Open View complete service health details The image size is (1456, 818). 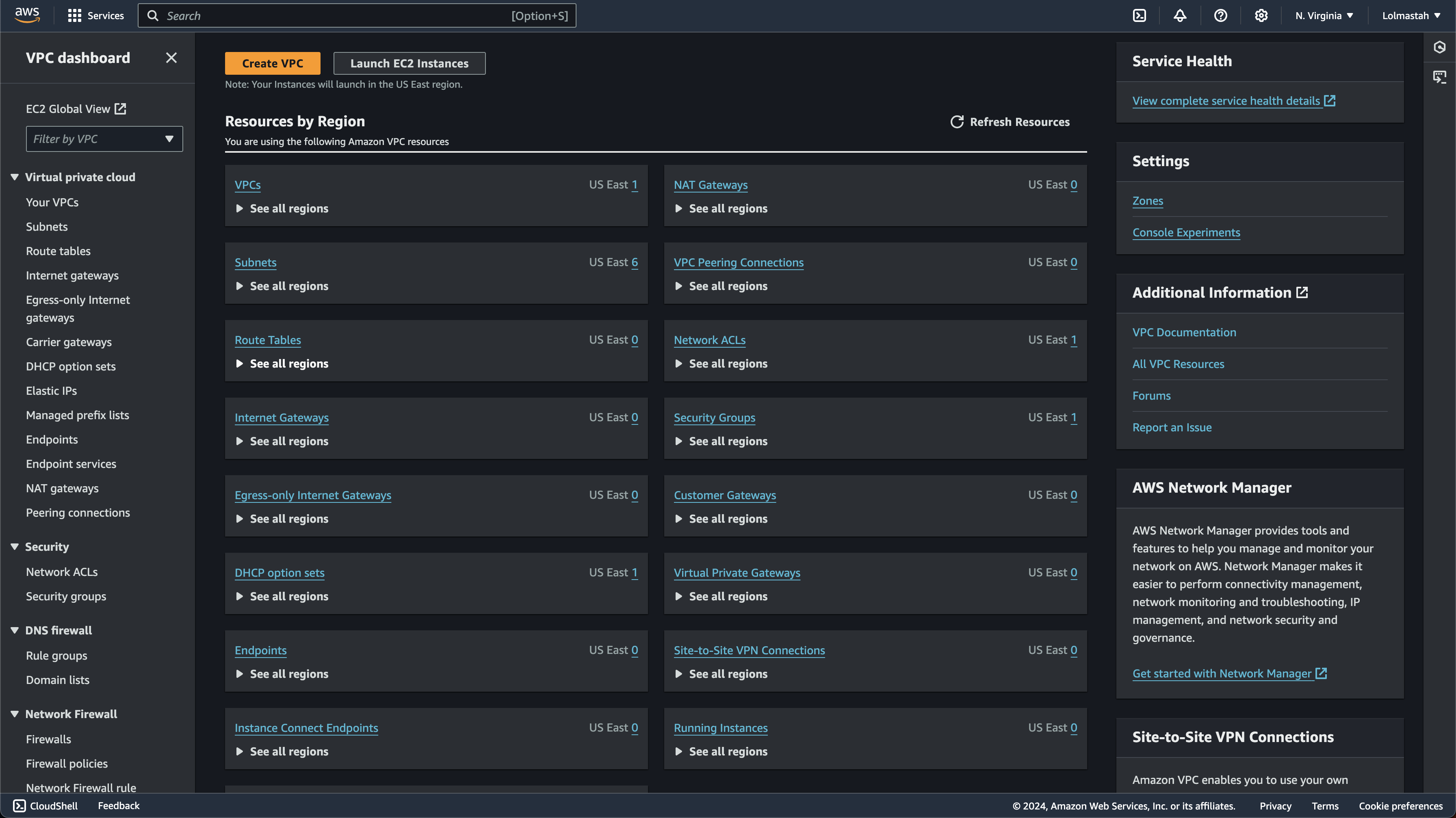[1234, 101]
